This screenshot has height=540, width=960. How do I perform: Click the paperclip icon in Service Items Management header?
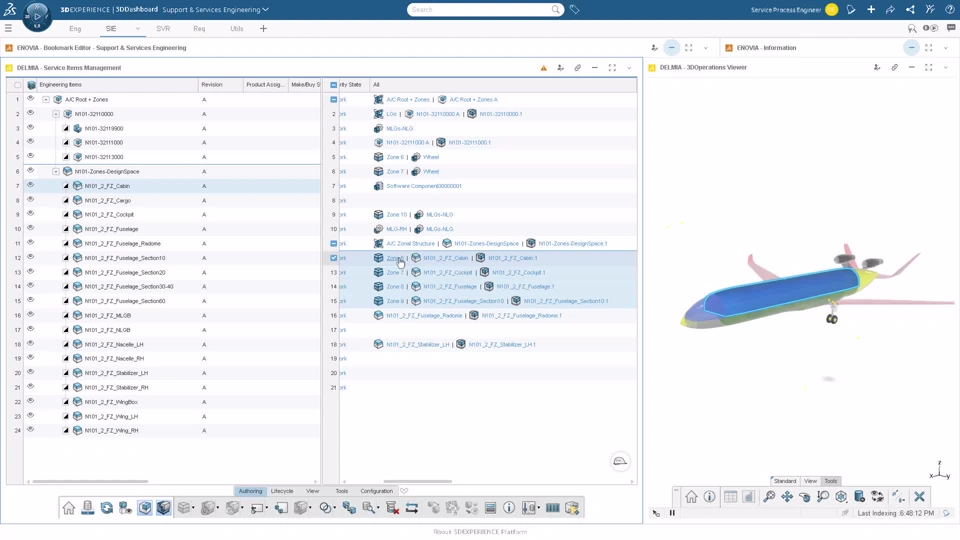click(577, 68)
